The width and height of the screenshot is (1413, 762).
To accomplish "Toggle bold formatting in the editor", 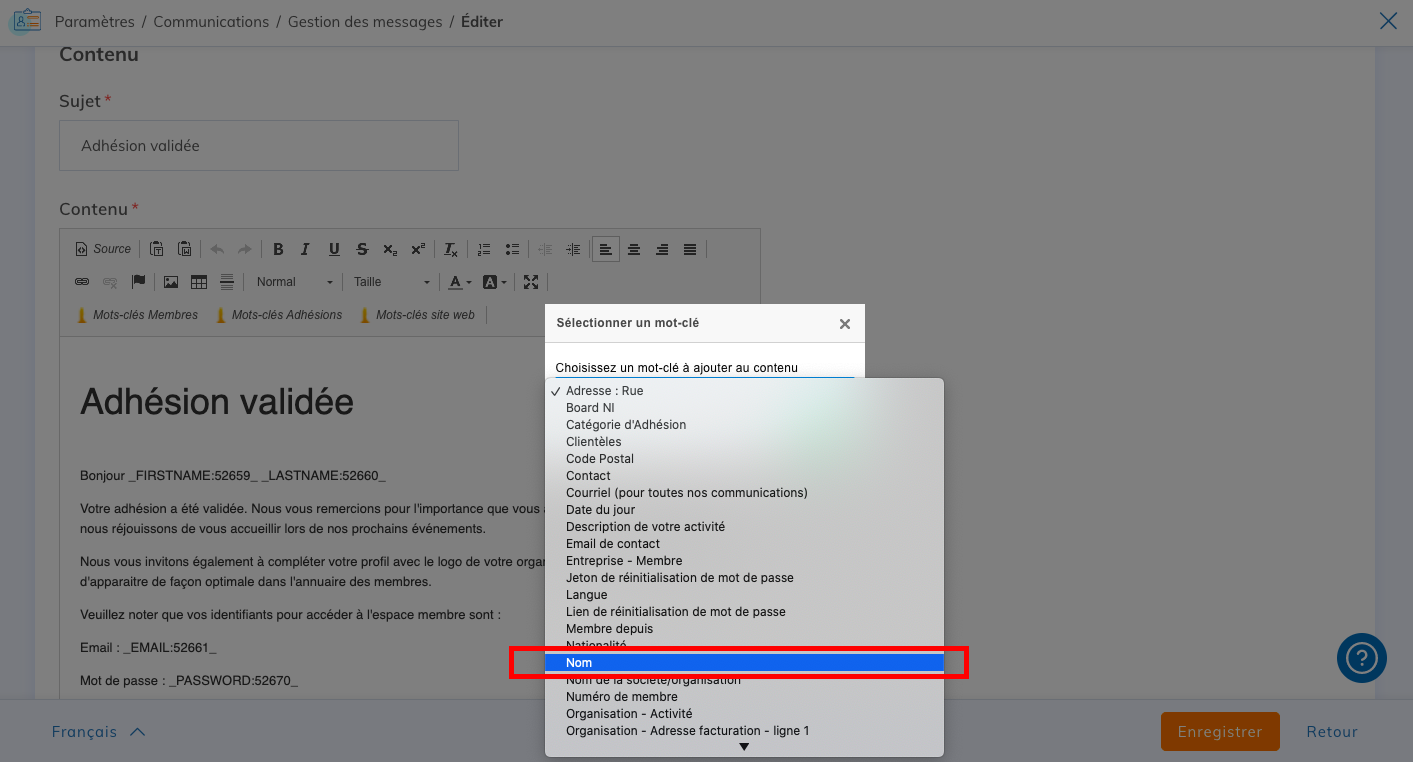I will pyautogui.click(x=278, y=250).
